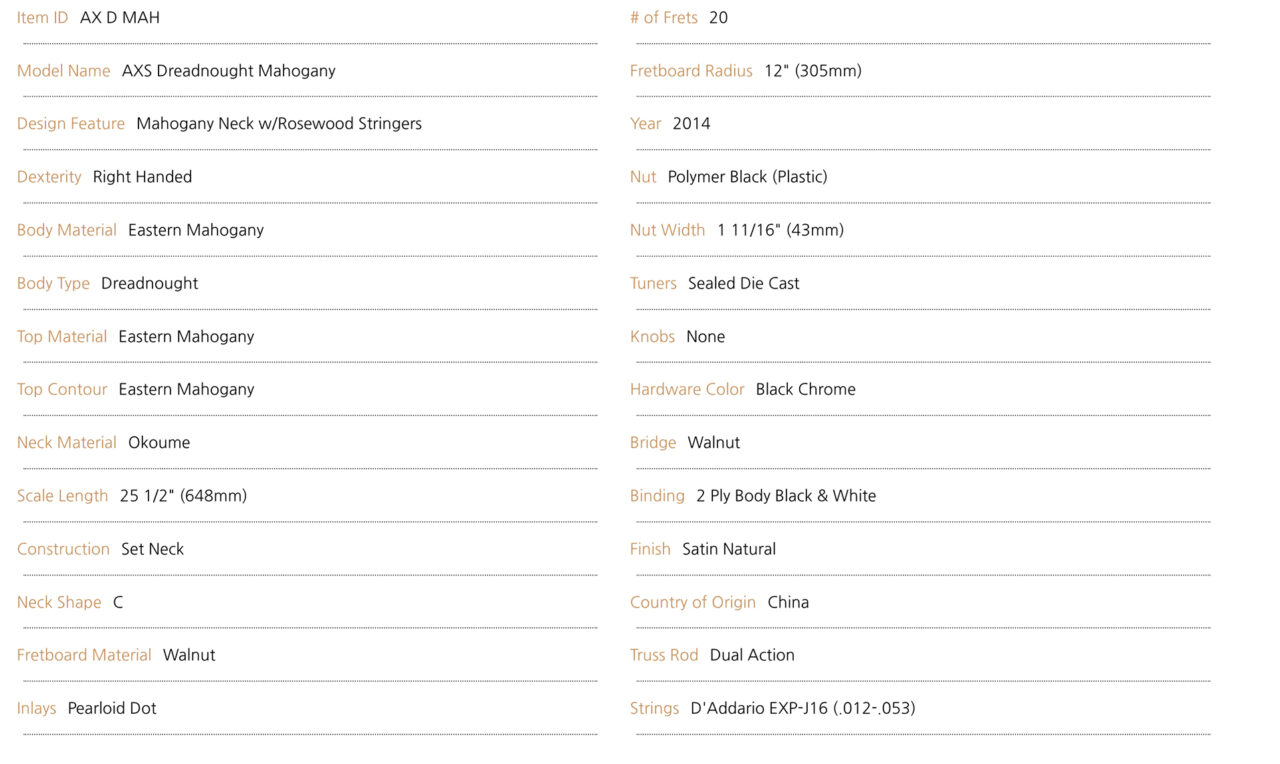Viewport: 1280px width, 764px height.
Task: Select the Dreadnought body type value
Action: (x=150, y=283)
